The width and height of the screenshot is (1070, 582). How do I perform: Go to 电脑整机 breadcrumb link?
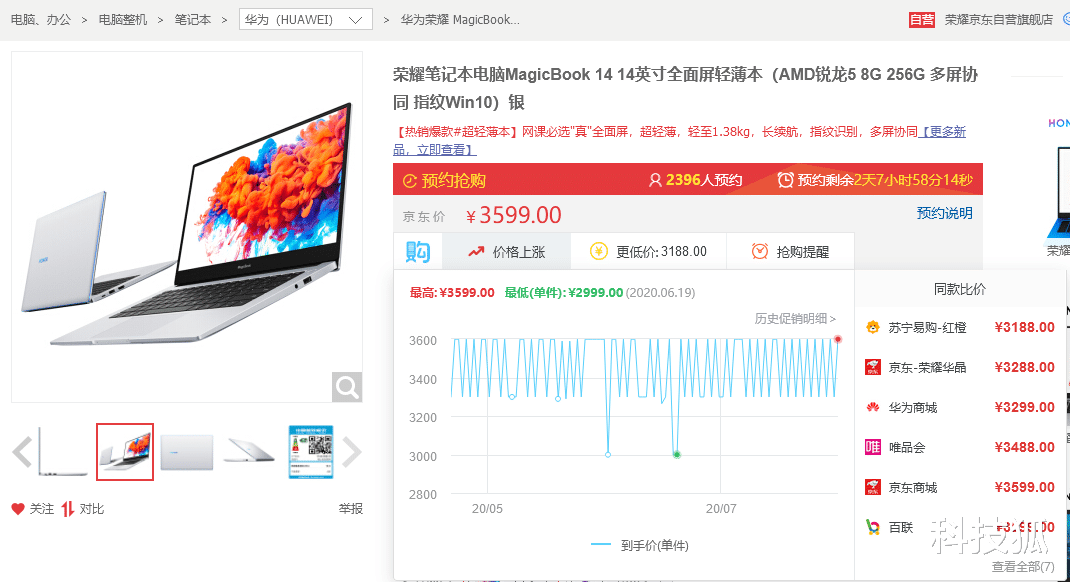(x=123, y=20)
